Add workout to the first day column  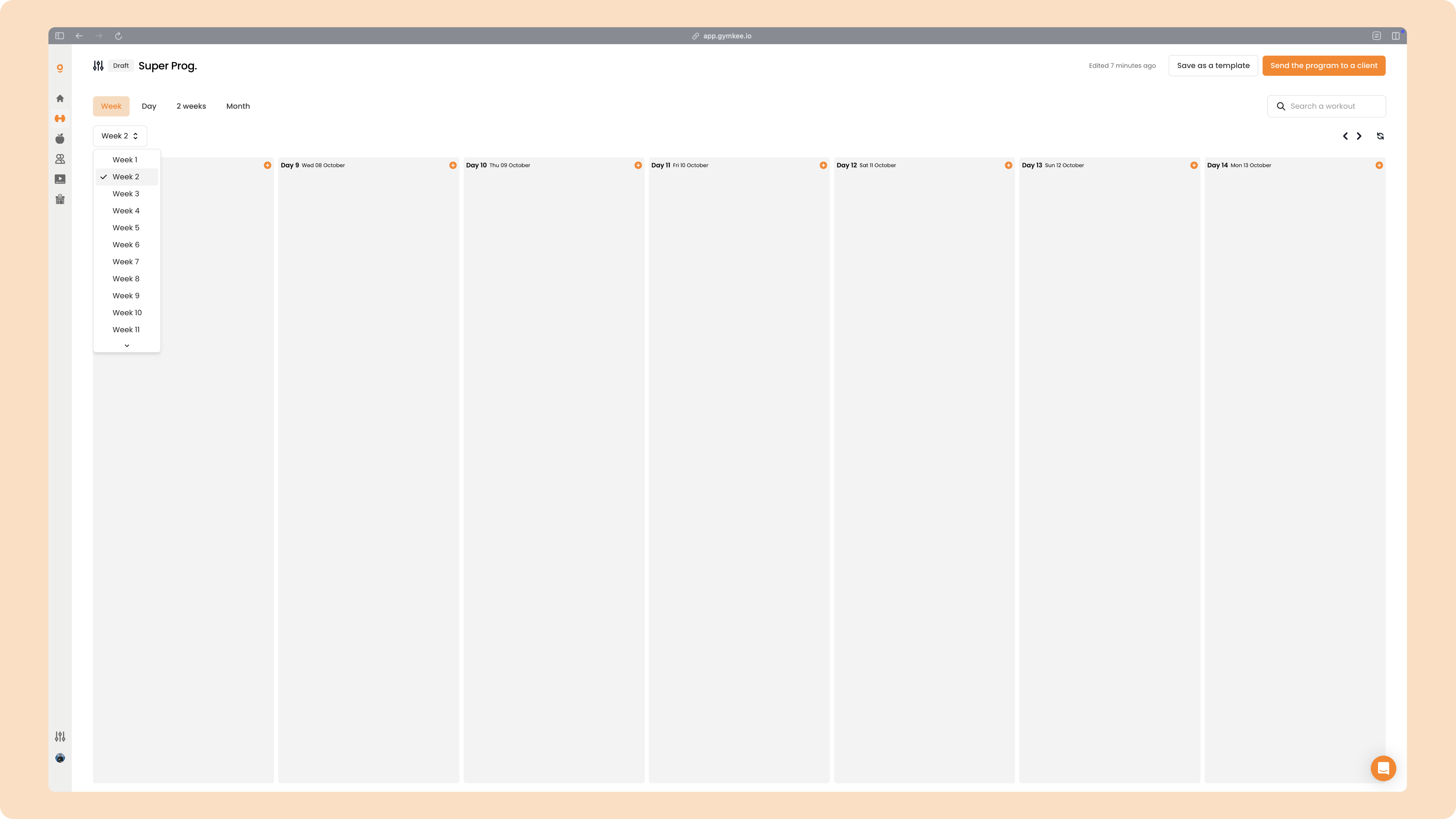point(267,165)
